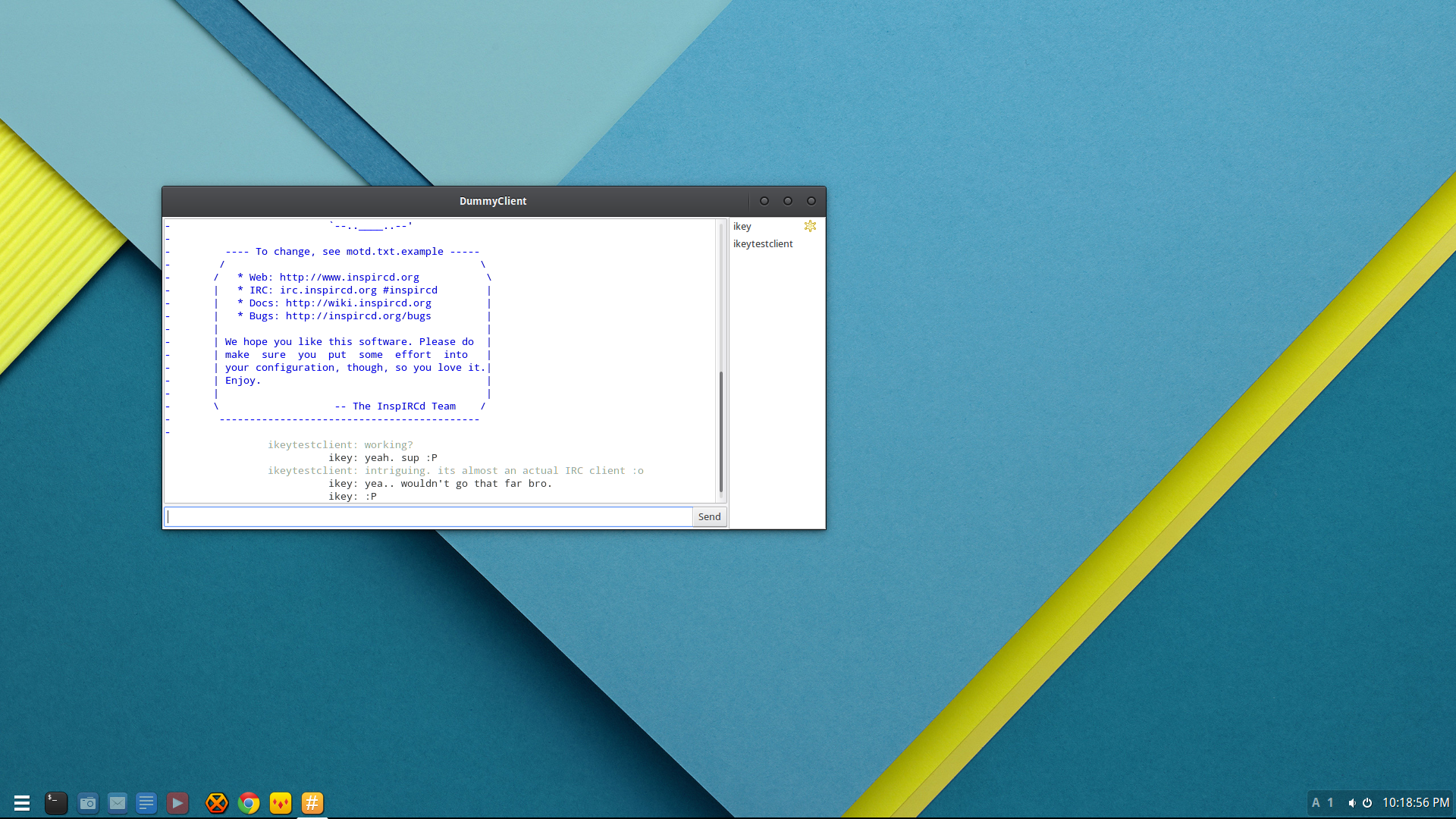Close DummyClient with last title circle

[811, 201]
